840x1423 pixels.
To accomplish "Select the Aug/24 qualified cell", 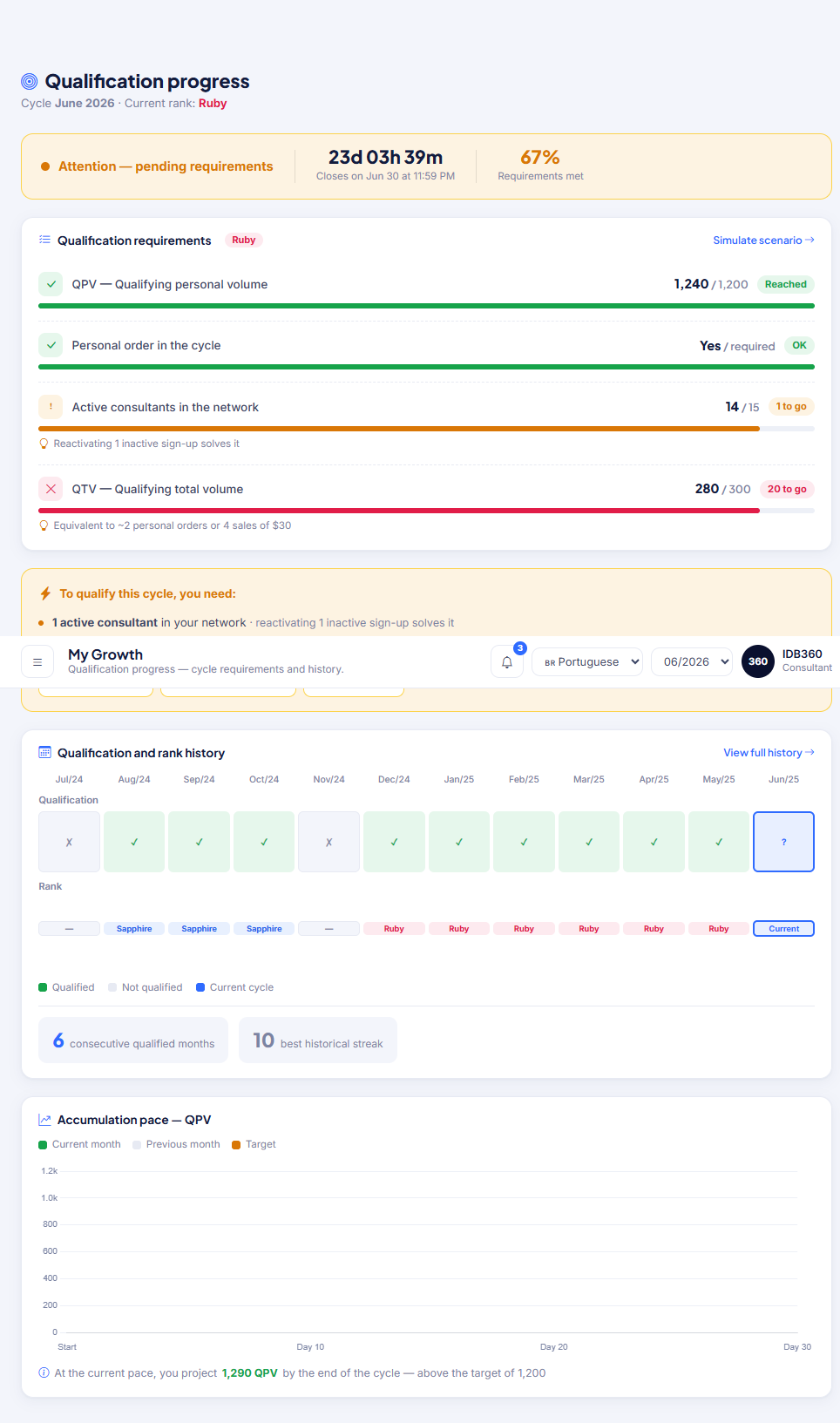I will [134, 842].
